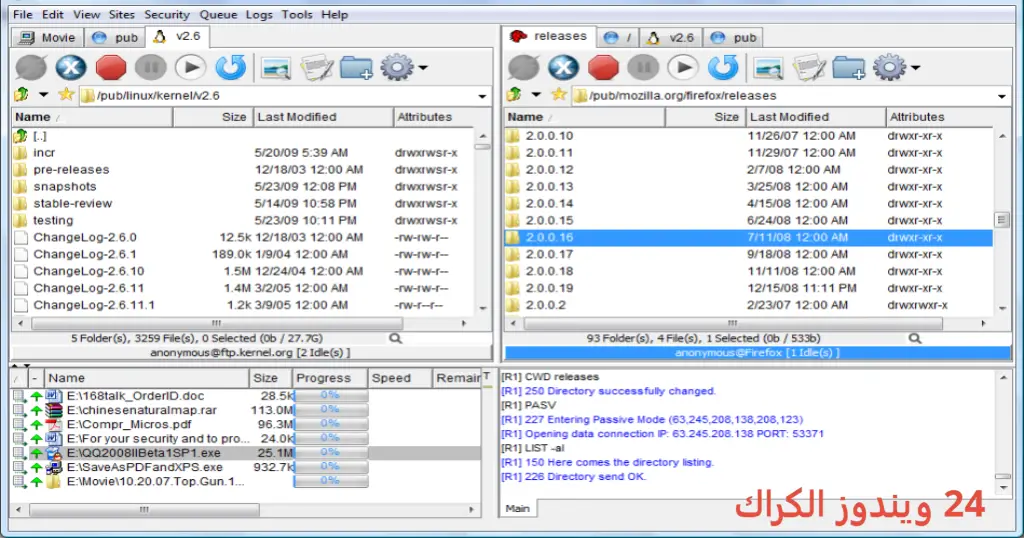The width and height of the screenshot is (1024, 538).
Task: Select the pre-releases folder
Action: click(x=71, y=170)
